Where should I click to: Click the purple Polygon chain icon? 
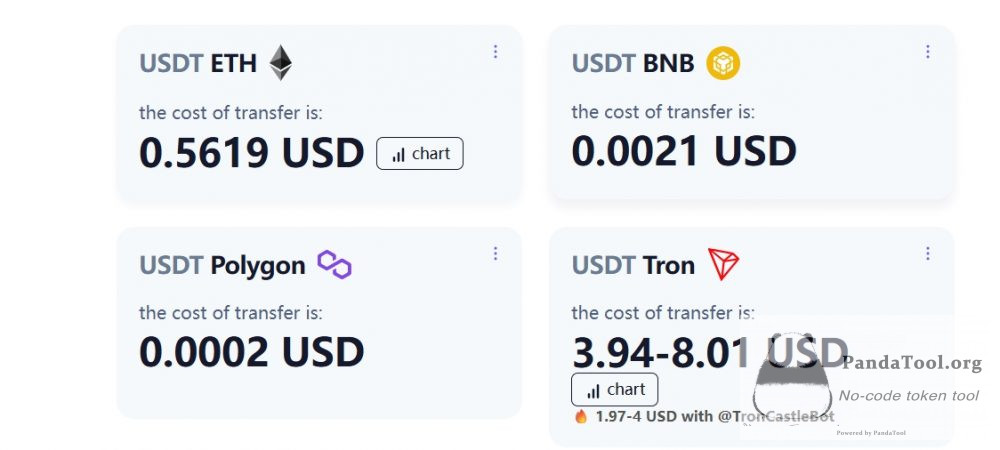tap(335, 265)
